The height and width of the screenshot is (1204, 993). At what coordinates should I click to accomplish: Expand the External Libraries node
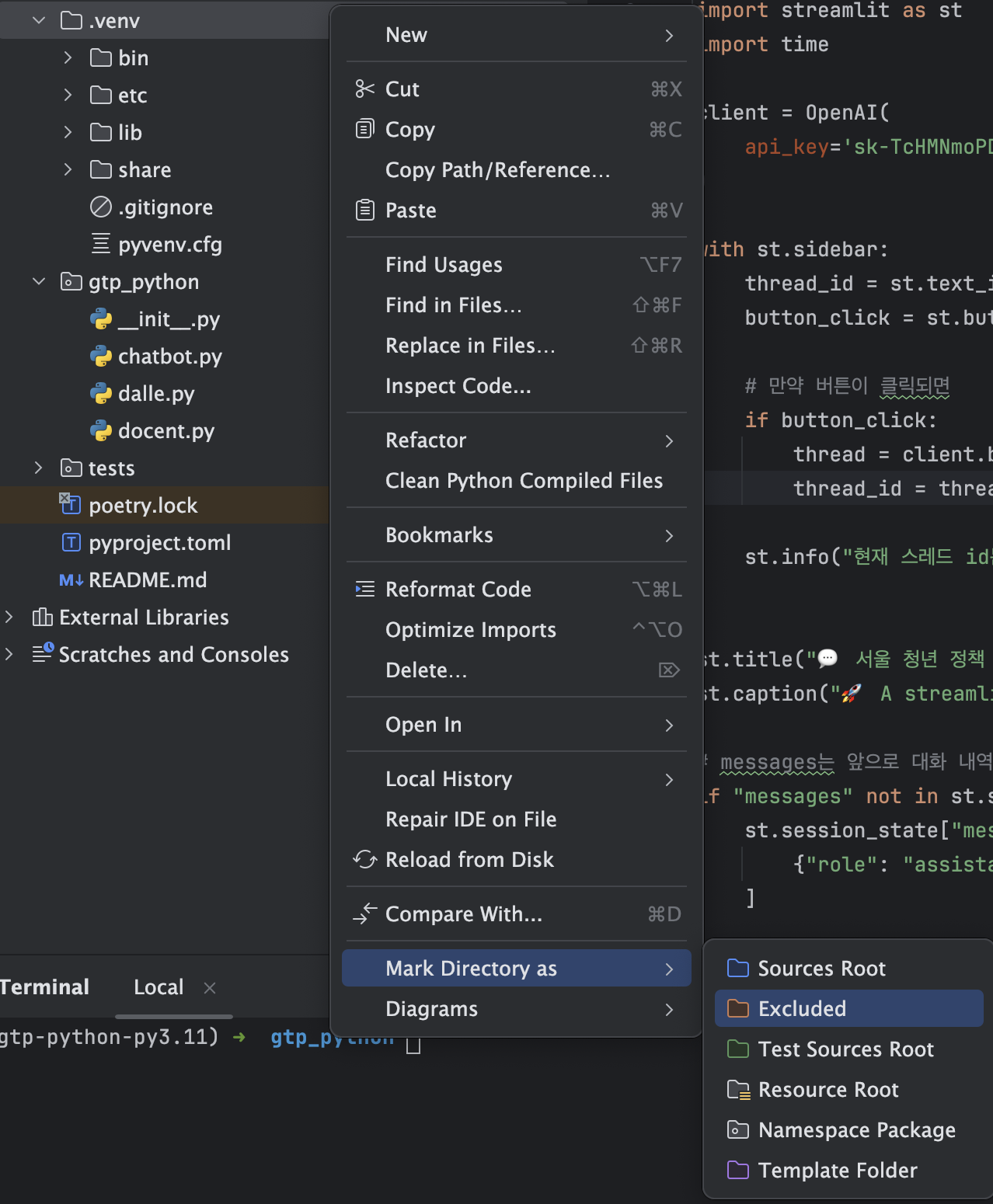(9, 617)
